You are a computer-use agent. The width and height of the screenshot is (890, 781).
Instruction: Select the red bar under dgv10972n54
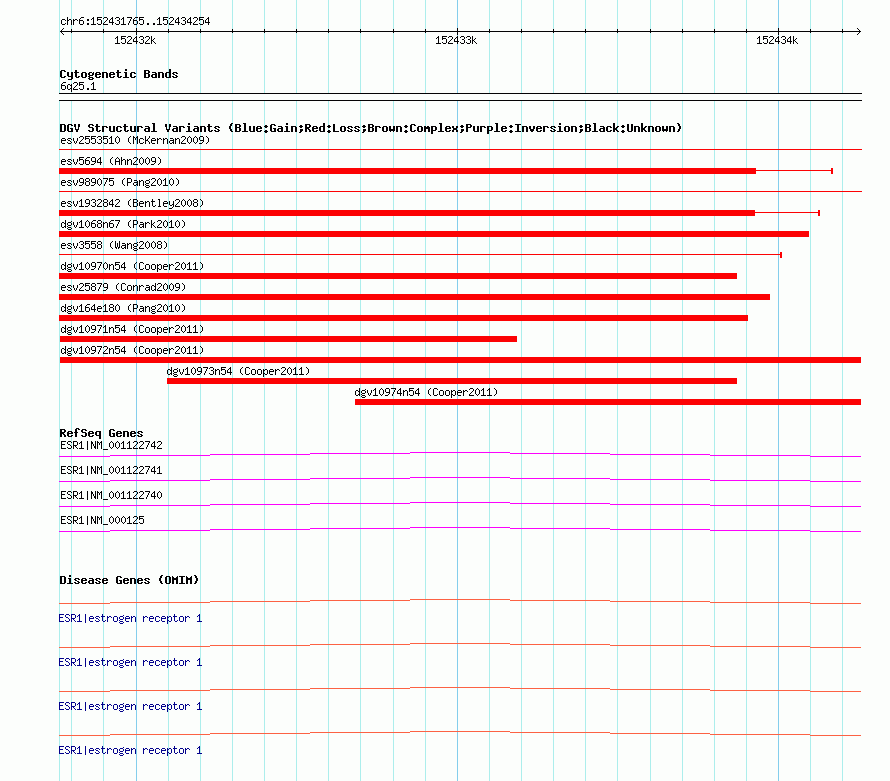point(460,360)
